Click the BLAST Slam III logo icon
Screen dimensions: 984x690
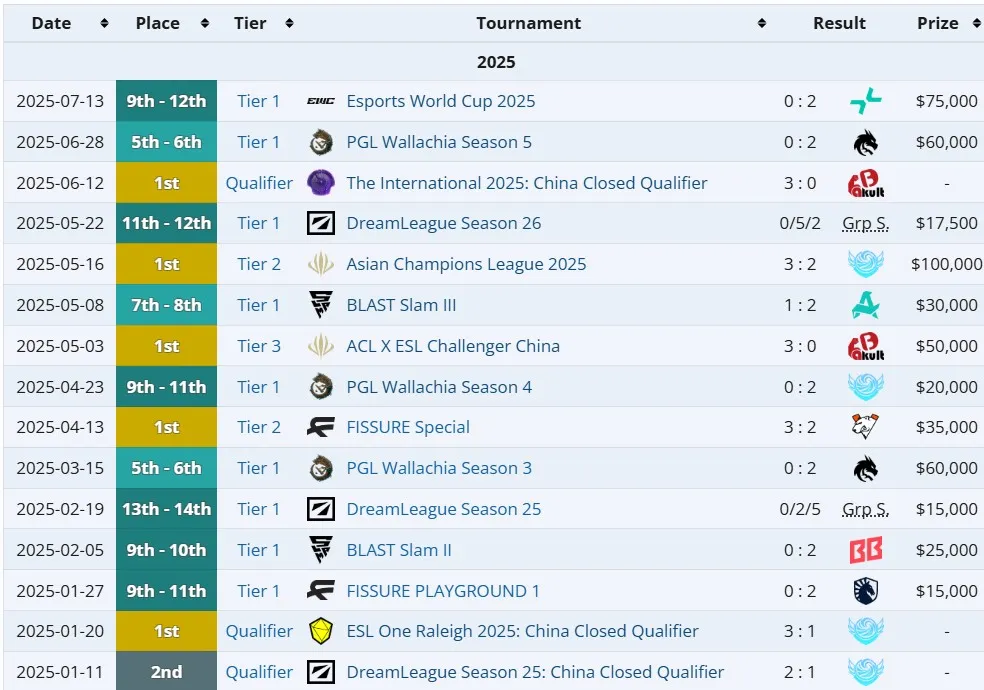pyautogui.click(x=321, y=305)
